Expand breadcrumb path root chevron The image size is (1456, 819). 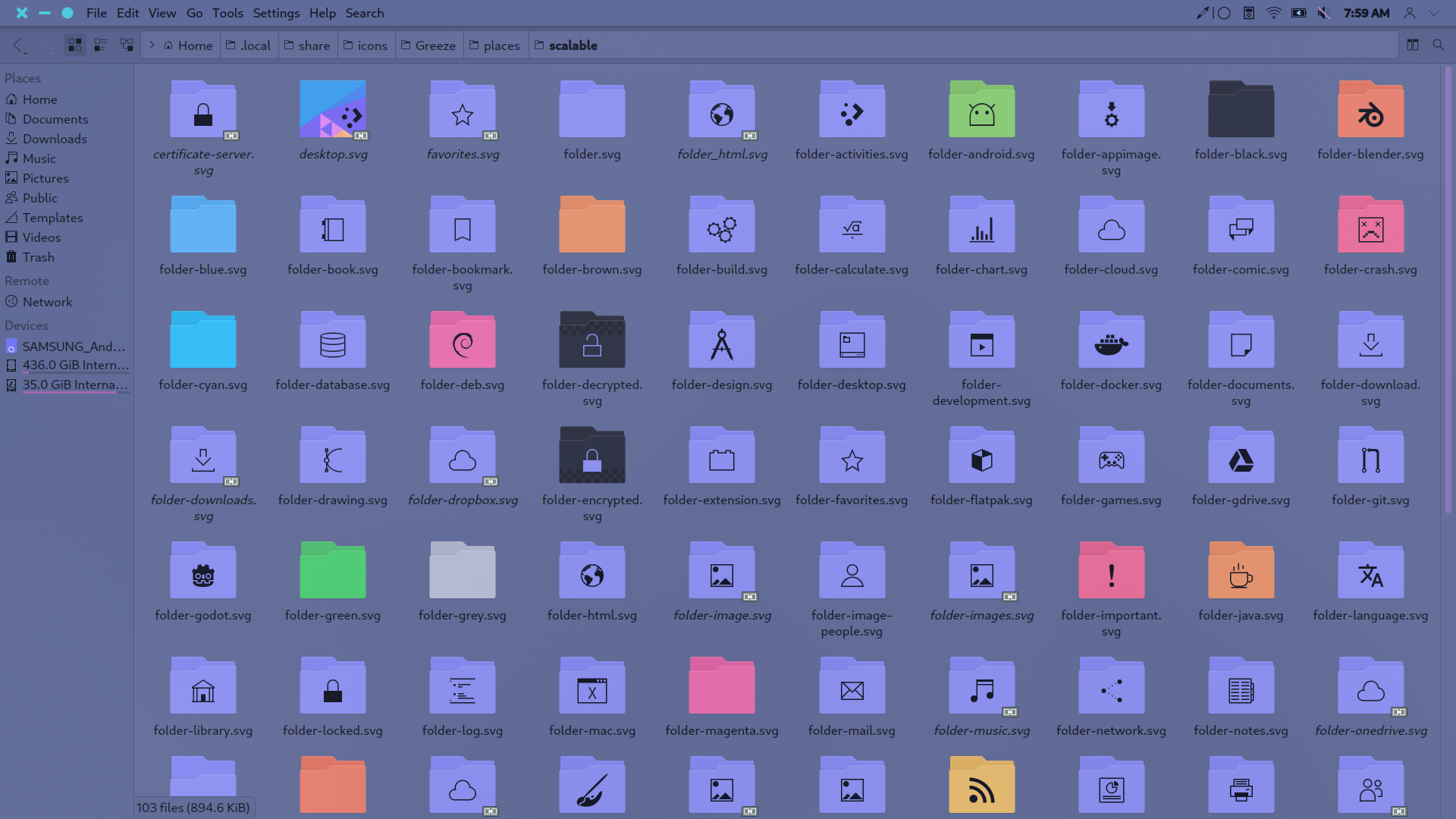point(152,45)
